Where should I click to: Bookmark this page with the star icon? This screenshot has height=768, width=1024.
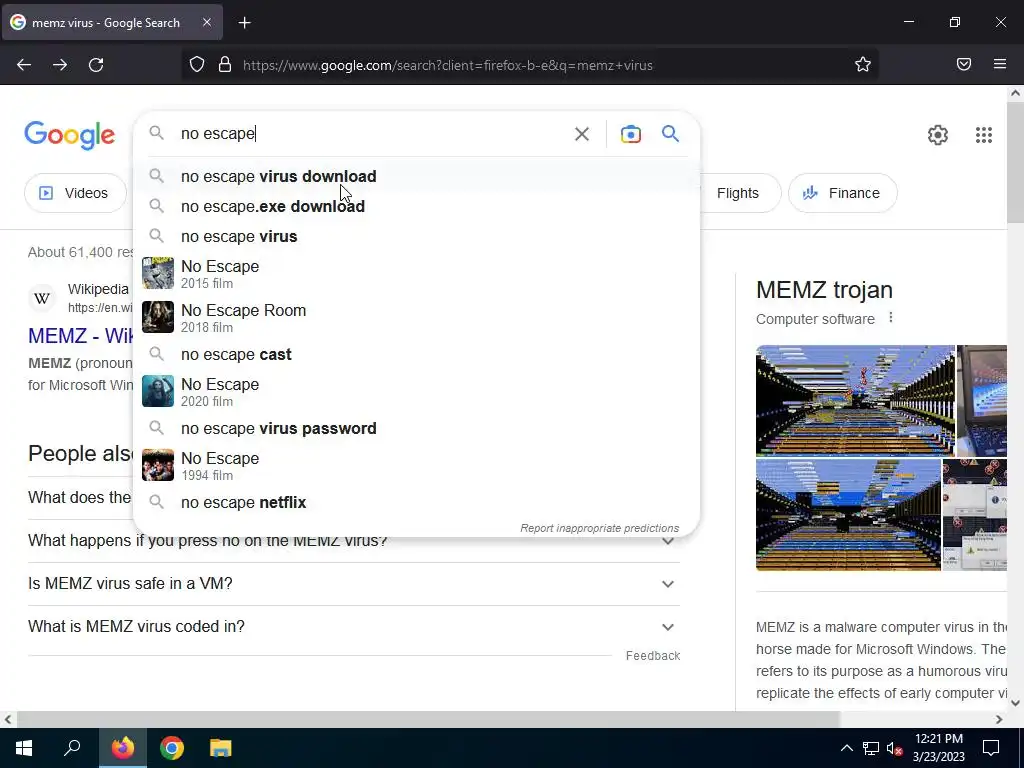863,65
